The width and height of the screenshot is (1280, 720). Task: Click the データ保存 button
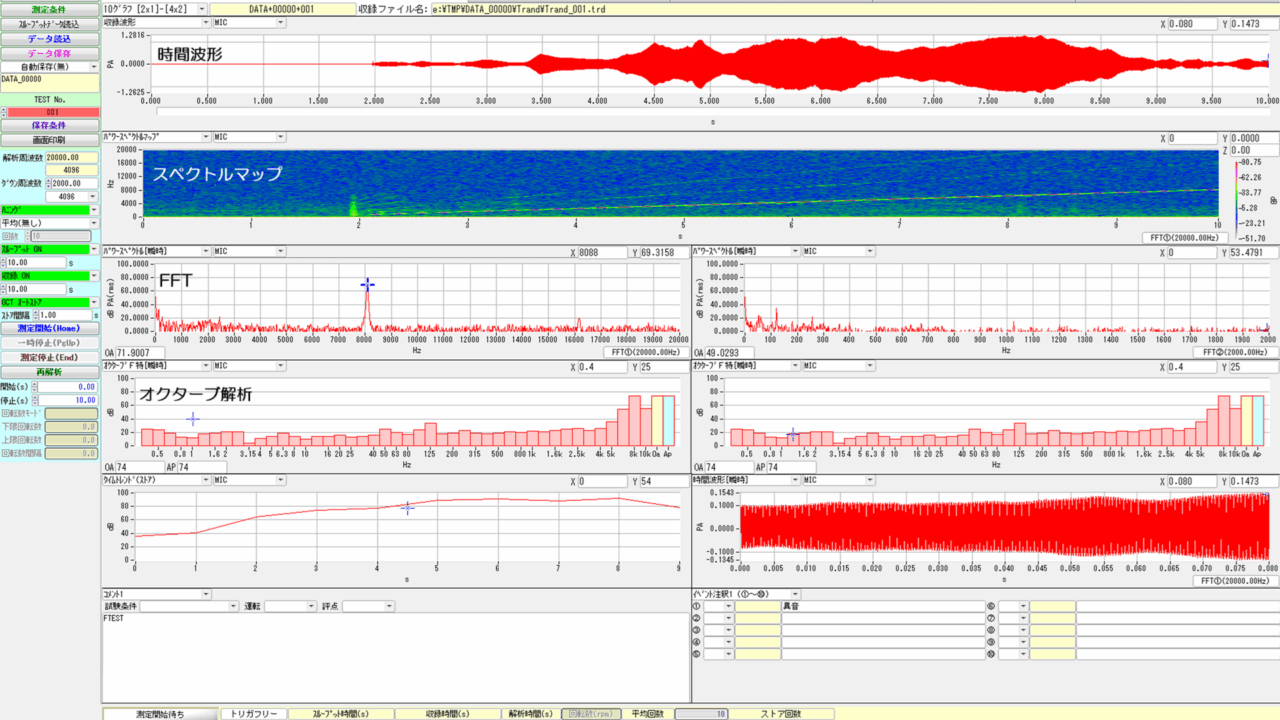pyautogui.click(x=49, y=53)
